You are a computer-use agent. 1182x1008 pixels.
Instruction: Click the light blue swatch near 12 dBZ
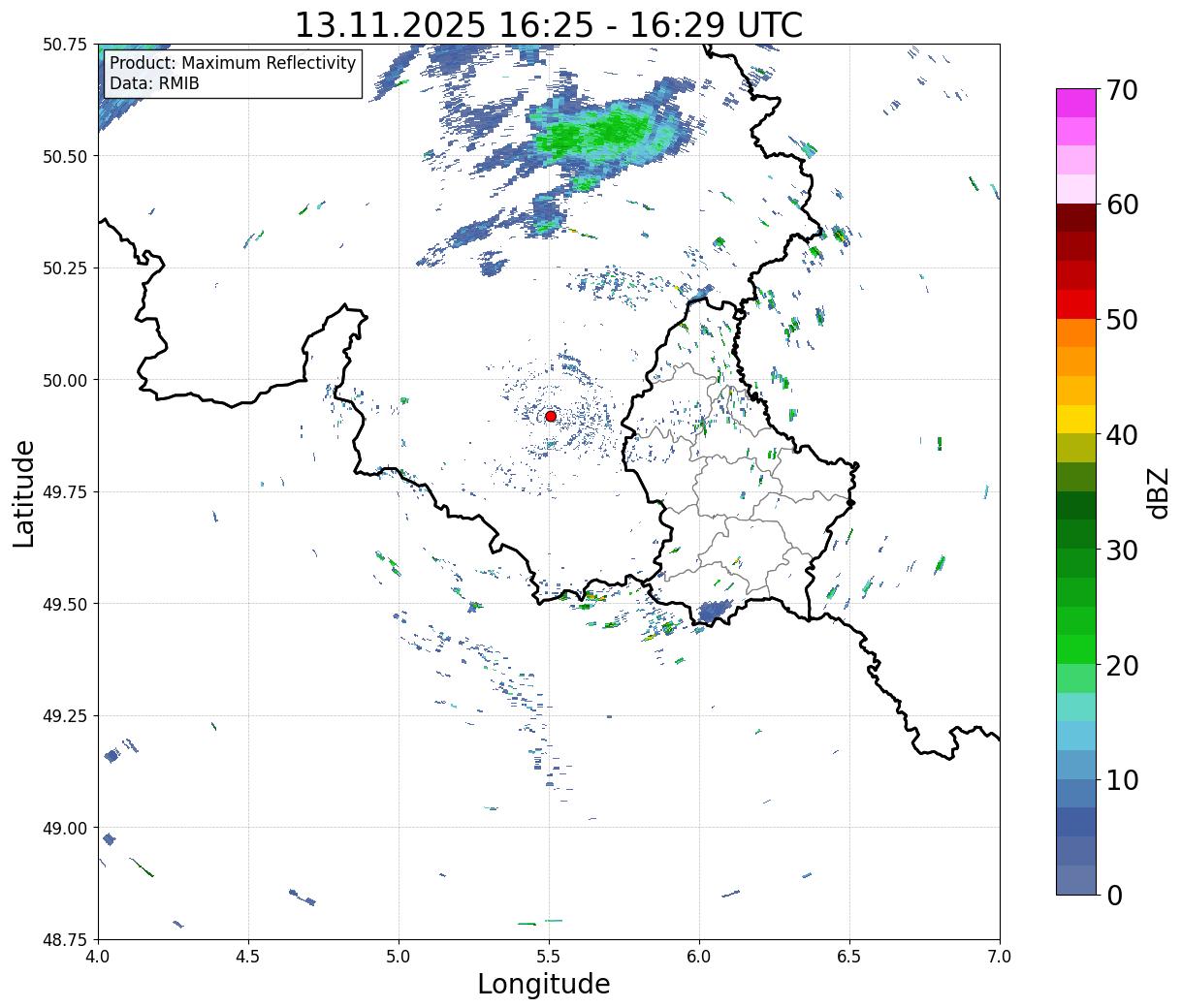pyautogui.click(x=1076, y=736)
